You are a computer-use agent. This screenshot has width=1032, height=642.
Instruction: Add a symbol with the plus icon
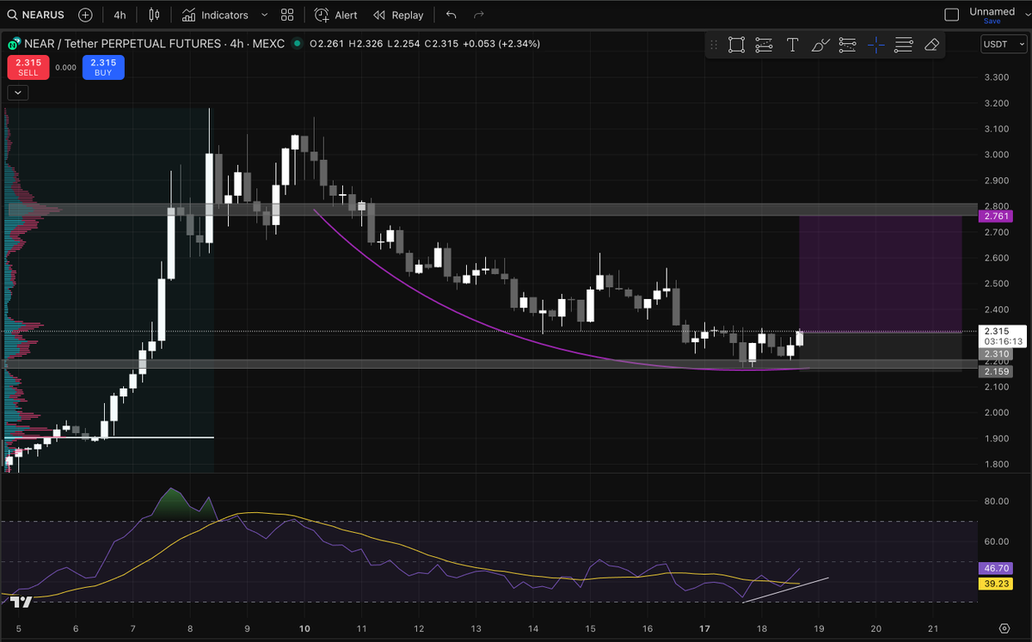[85, 15]
